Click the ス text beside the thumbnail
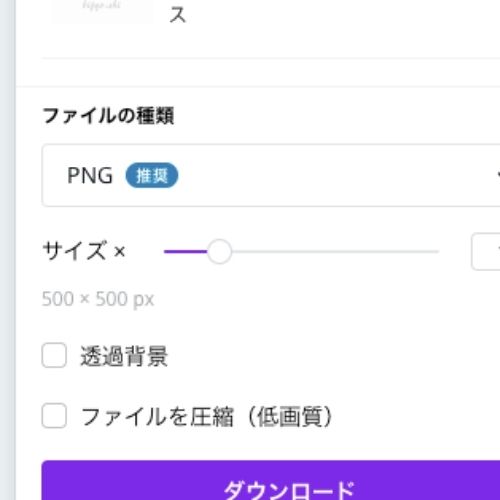Screen dimensions: 500x500 pyautogui.click(x=178, y=15)
